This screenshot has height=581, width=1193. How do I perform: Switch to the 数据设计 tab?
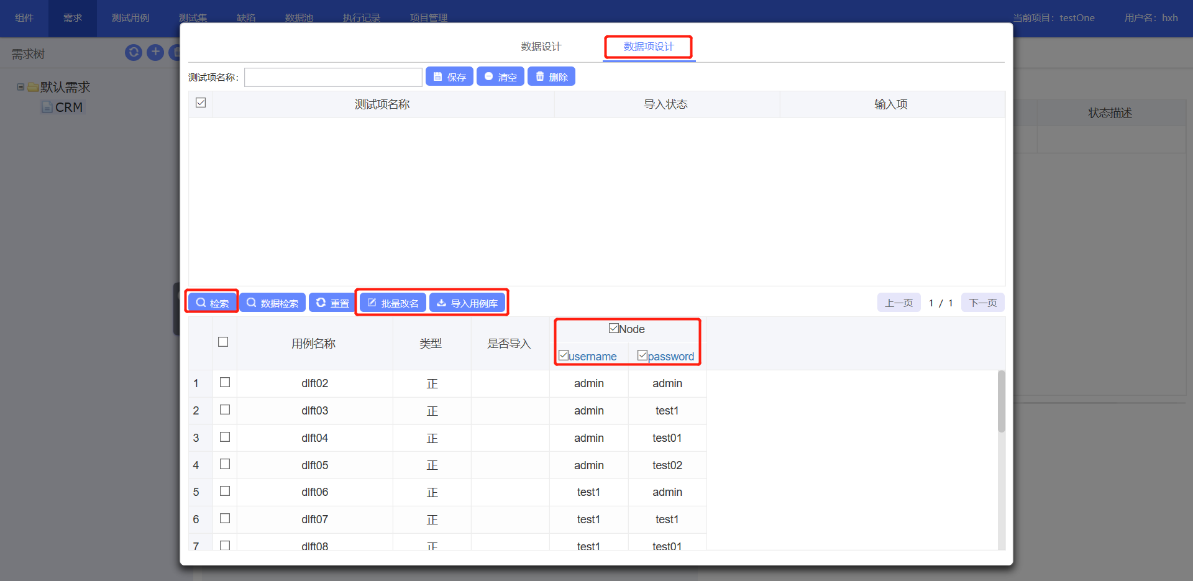[541, 47]
